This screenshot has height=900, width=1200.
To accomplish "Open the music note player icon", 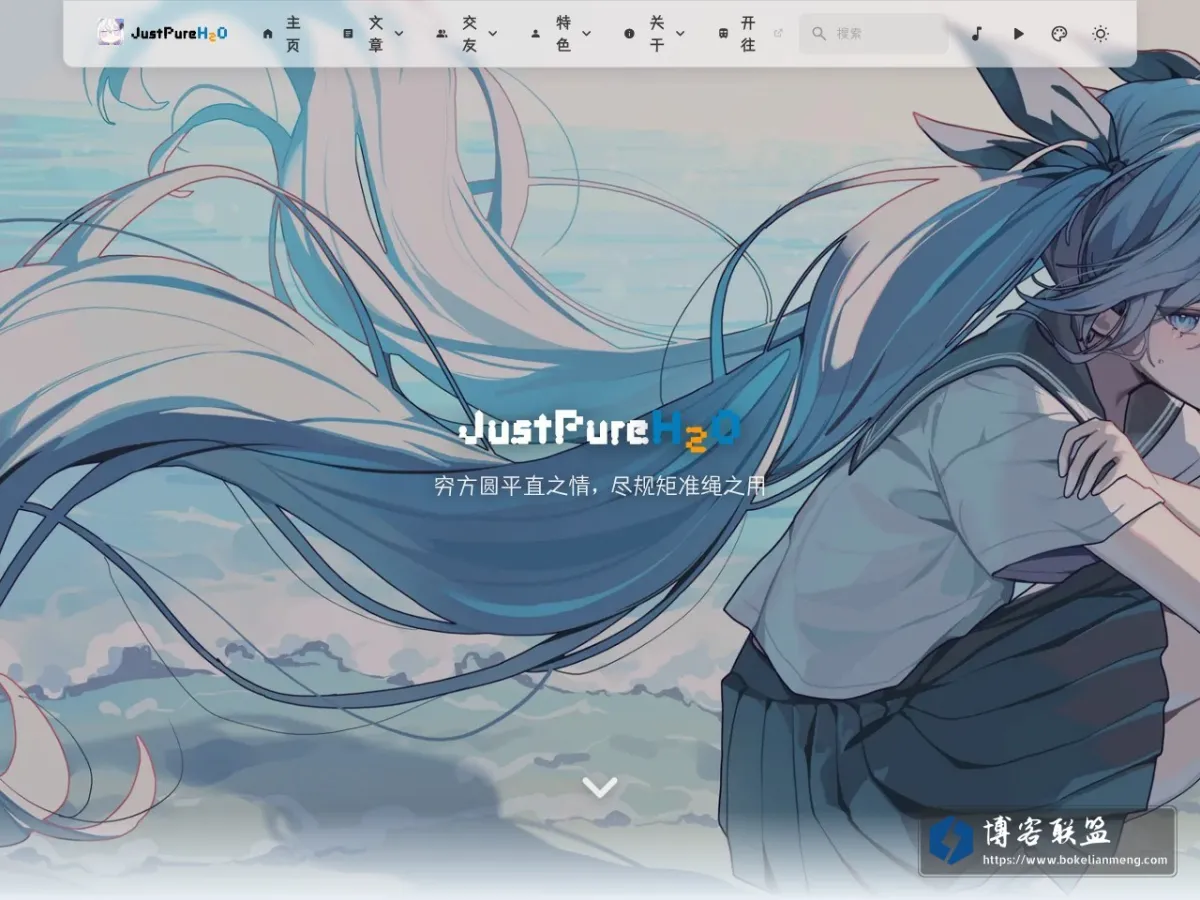I will (x=977, y=33).
